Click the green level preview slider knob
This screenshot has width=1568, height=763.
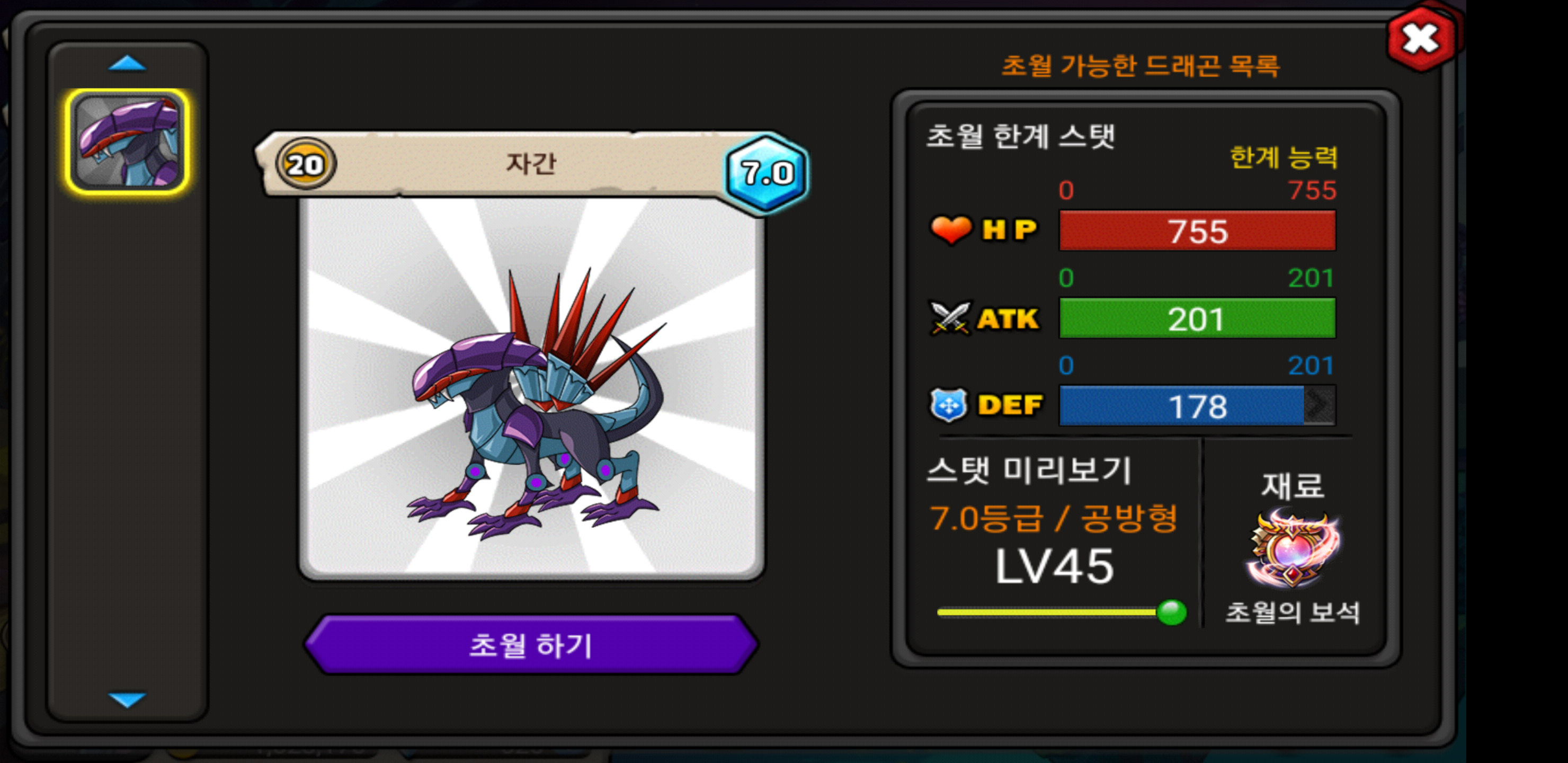(x=1171, y=613)
